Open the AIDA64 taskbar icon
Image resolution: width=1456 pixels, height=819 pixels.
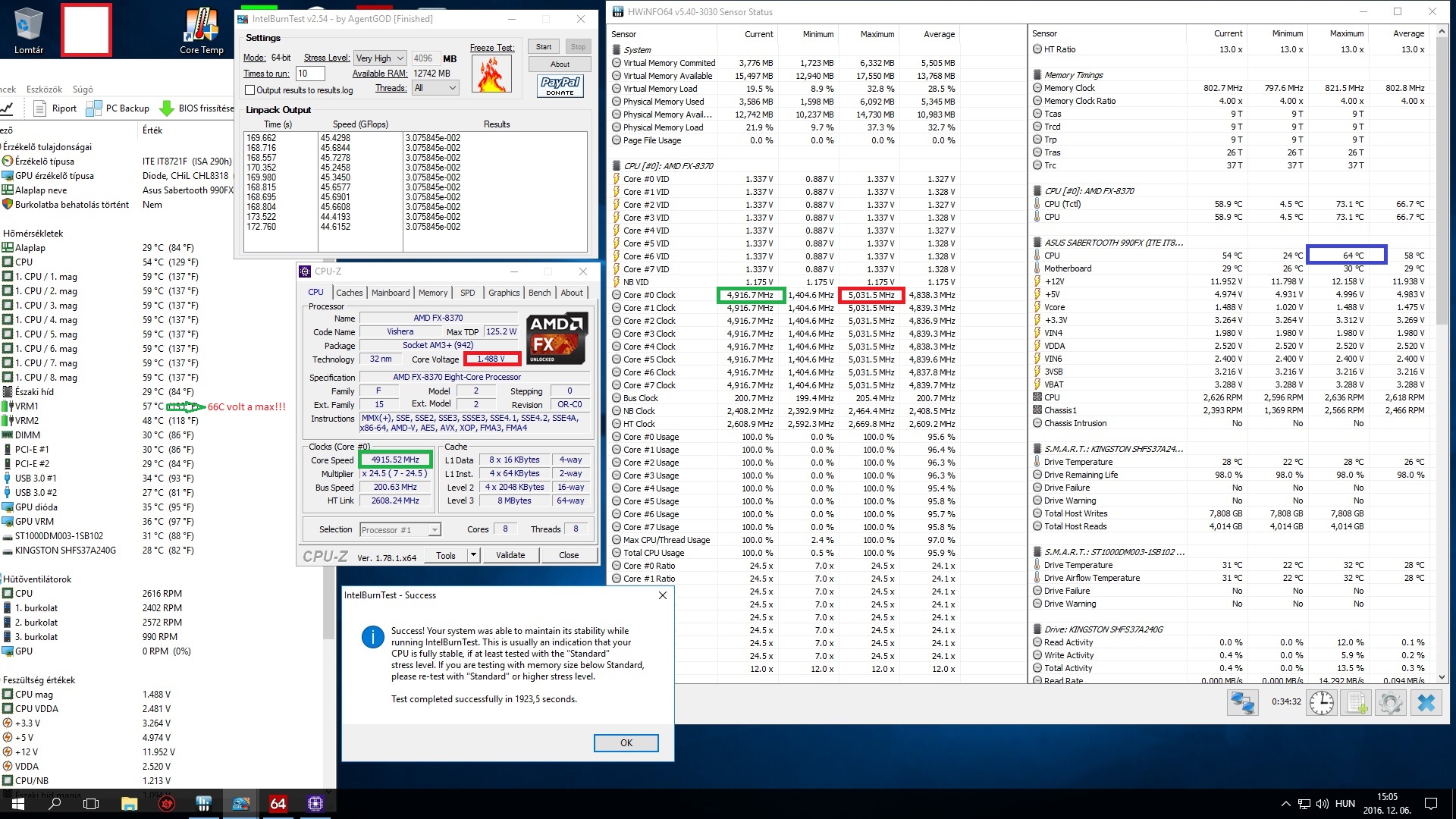278,803
